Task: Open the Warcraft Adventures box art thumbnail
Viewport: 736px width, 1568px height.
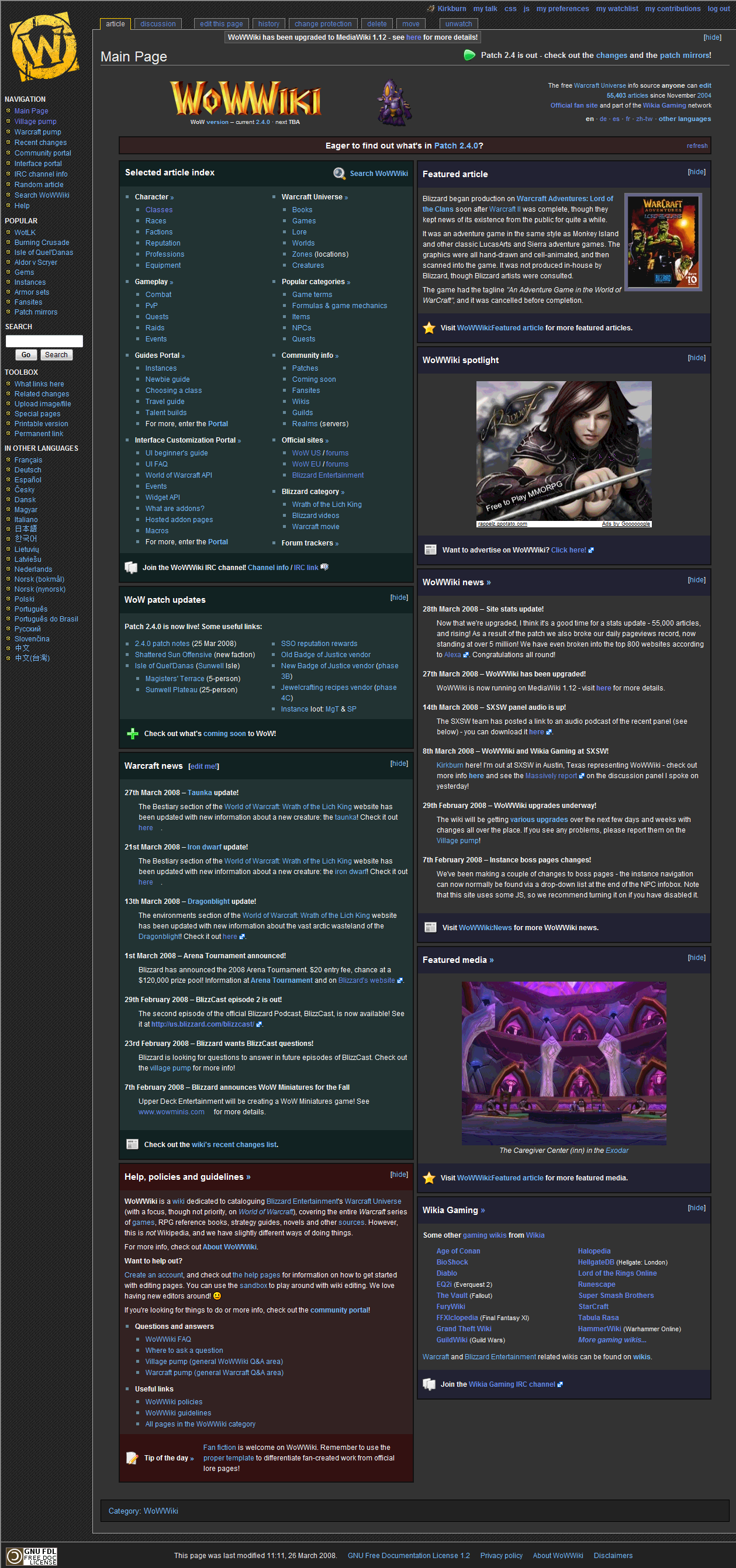Action: 664,242
